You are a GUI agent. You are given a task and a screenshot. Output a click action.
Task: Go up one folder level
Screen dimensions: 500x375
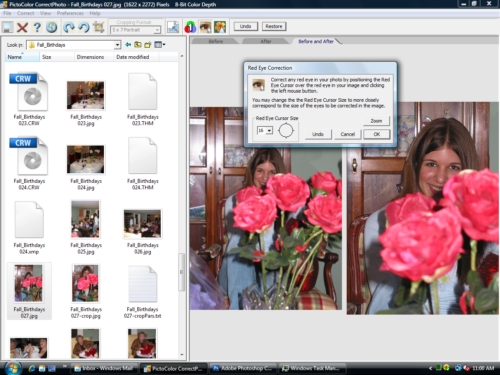[x=138, y=45]
